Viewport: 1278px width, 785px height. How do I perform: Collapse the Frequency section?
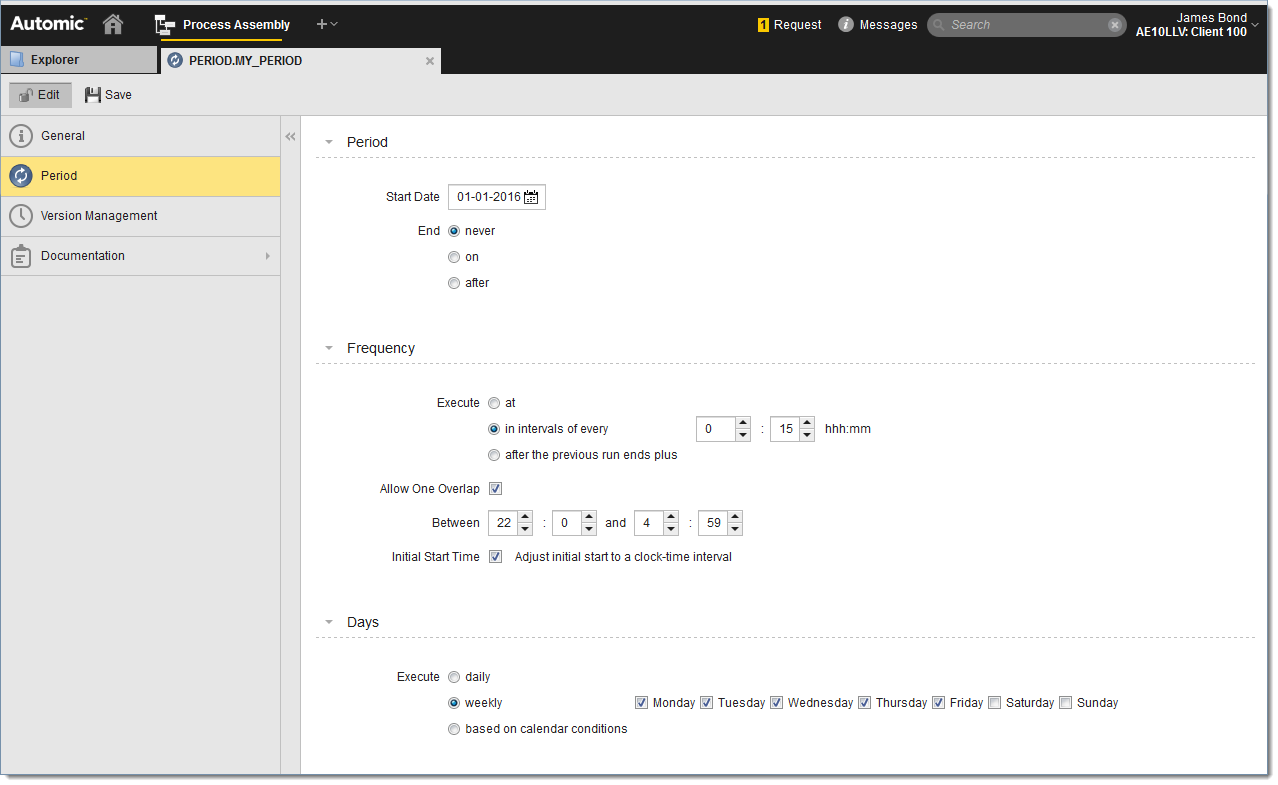[x=329, y=349]
